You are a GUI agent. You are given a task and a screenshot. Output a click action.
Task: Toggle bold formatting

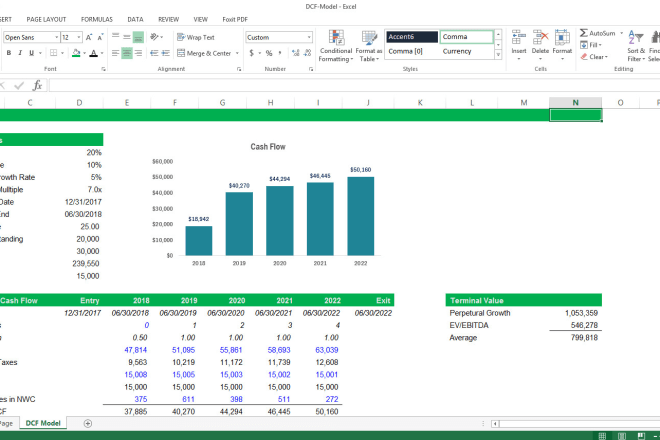point(9,53)
